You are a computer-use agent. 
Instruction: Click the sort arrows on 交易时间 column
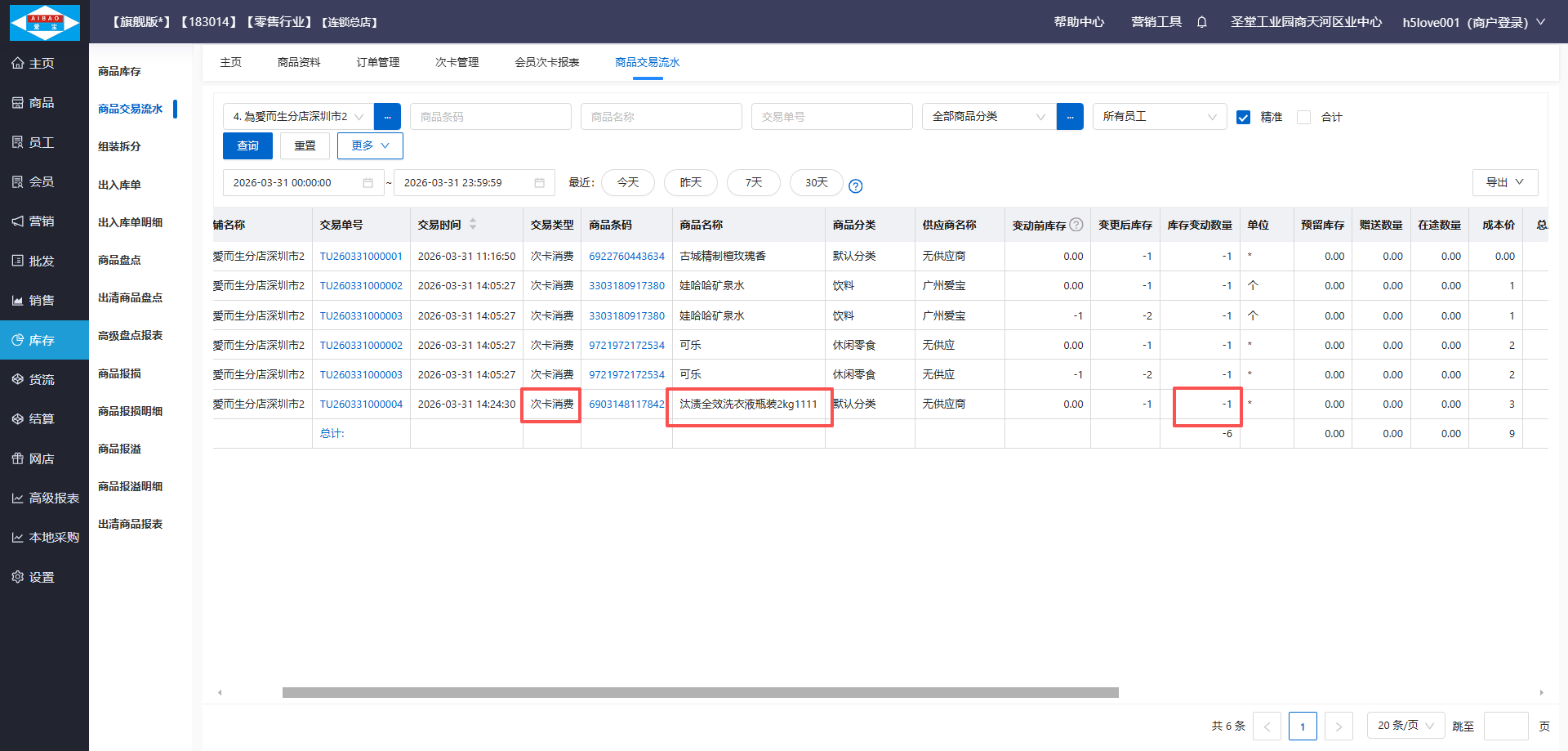tap(473, 225)
